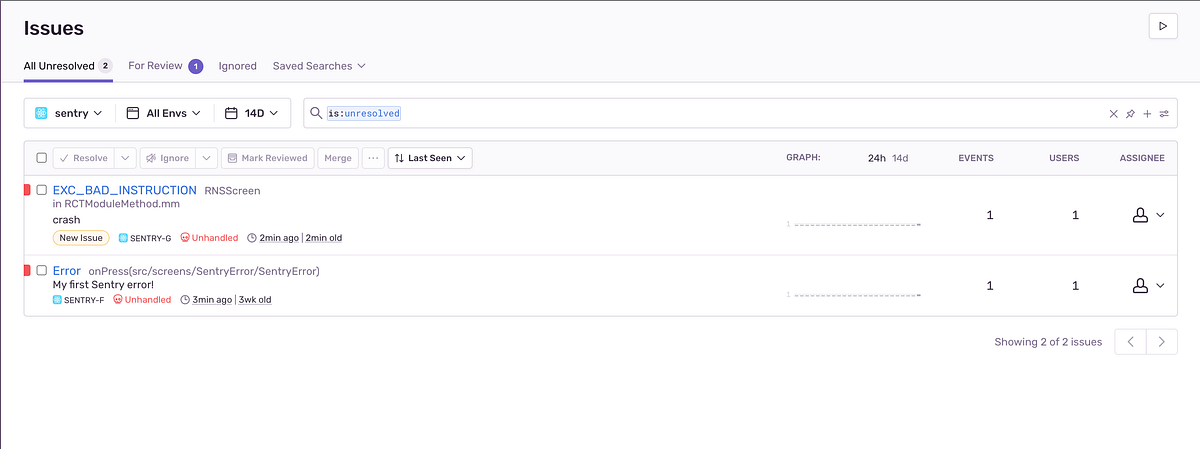Screen dimensions: 1200x449
Task: Click the Mark Reviewed button
Action: 267,158
